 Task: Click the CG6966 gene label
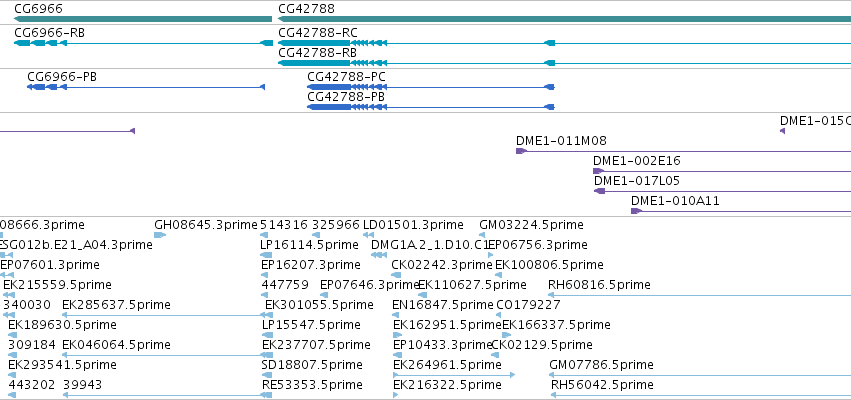pyautogui.click(x=38, y=9)
